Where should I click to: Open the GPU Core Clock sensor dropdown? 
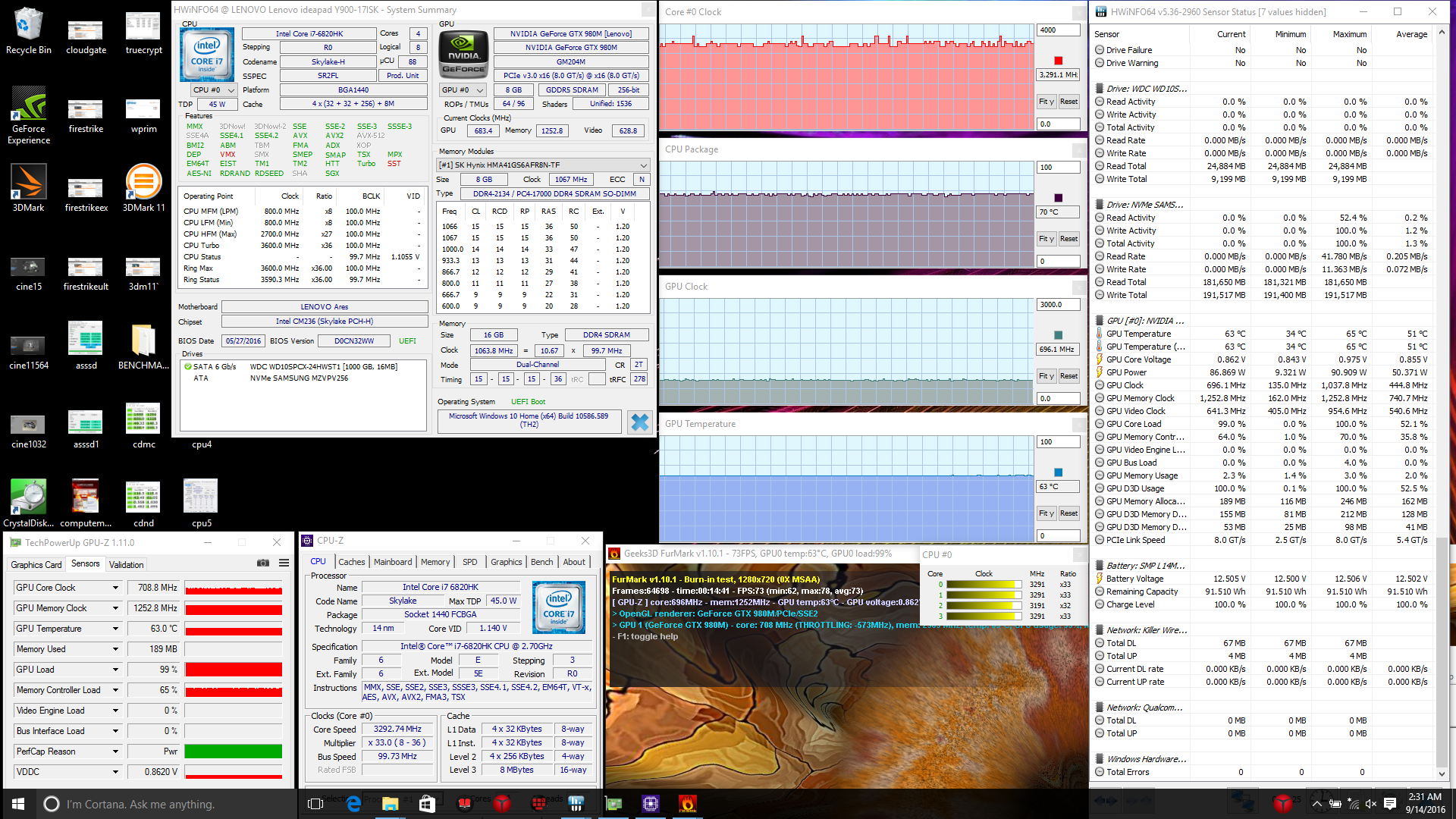click(x=115, y=588)
